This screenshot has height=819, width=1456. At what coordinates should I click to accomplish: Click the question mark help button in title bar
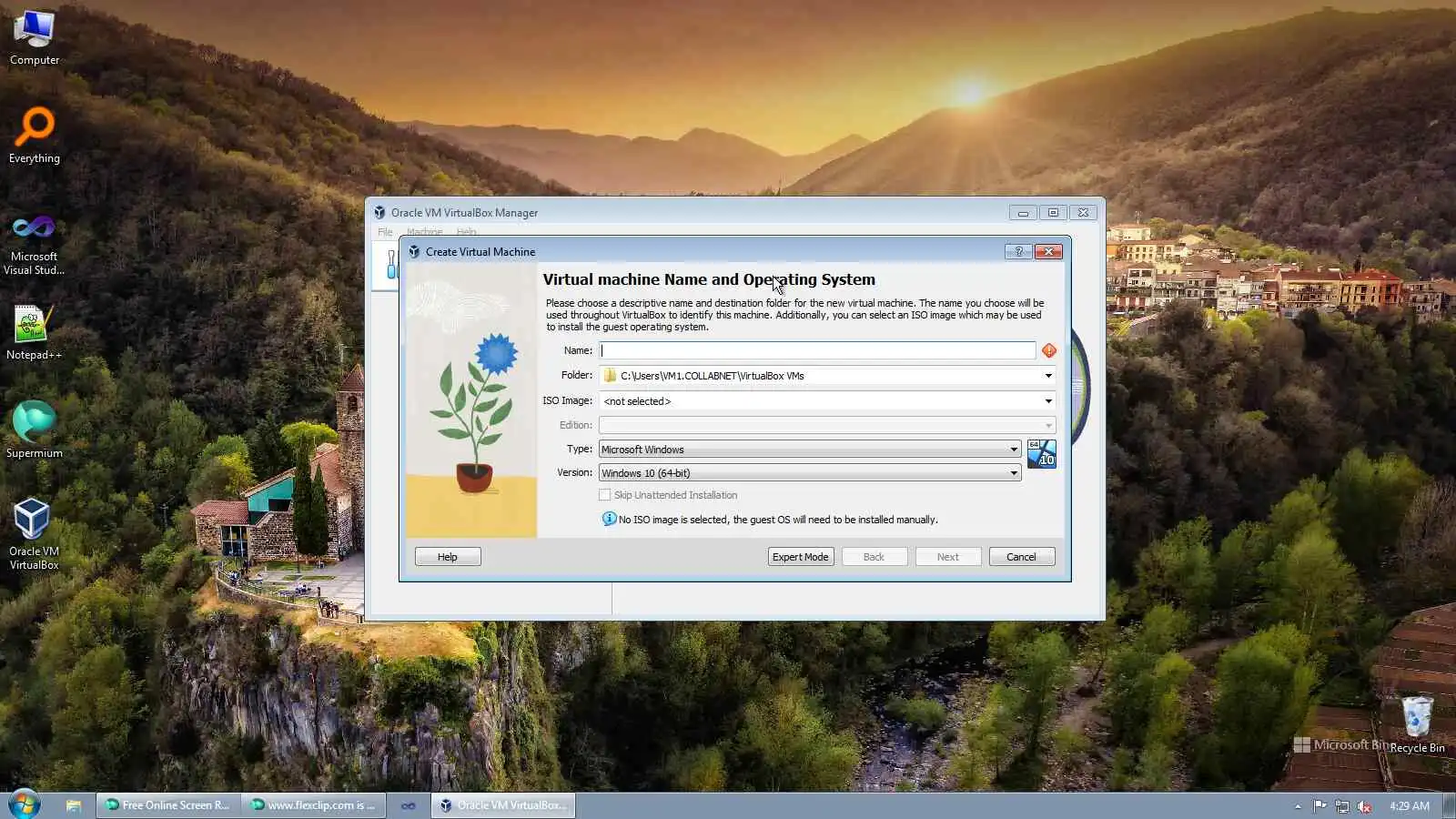1018,252
